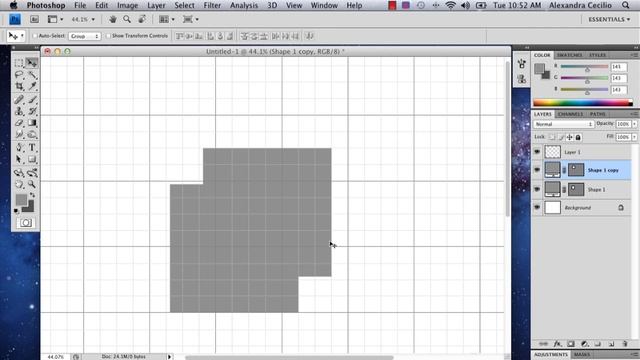Pick a color from spectrum ramp
Viewport: 640px width, 360px height.
[583, 103]
